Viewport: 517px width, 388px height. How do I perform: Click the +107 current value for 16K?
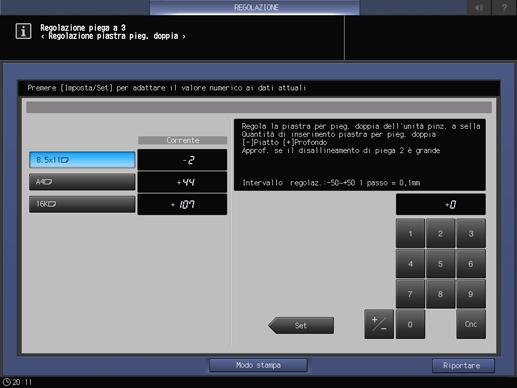(x=182, y=204)
